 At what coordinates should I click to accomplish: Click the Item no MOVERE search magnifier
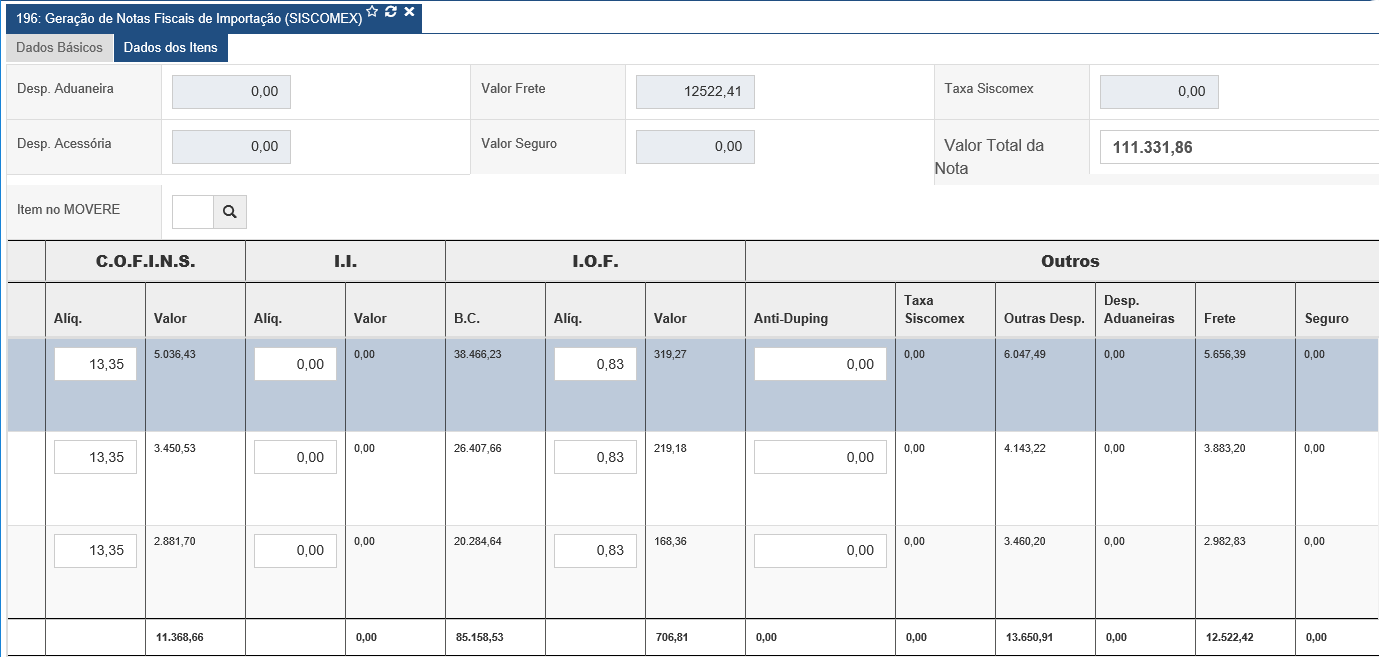point(229,212)
